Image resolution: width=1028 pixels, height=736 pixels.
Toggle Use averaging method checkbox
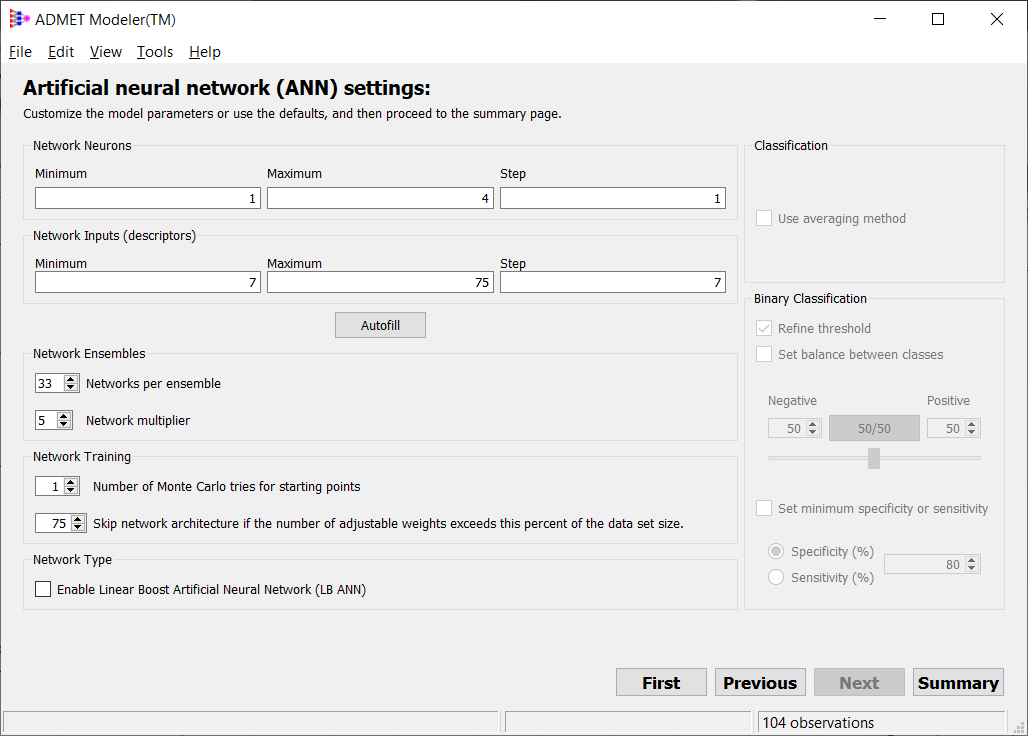764,218
